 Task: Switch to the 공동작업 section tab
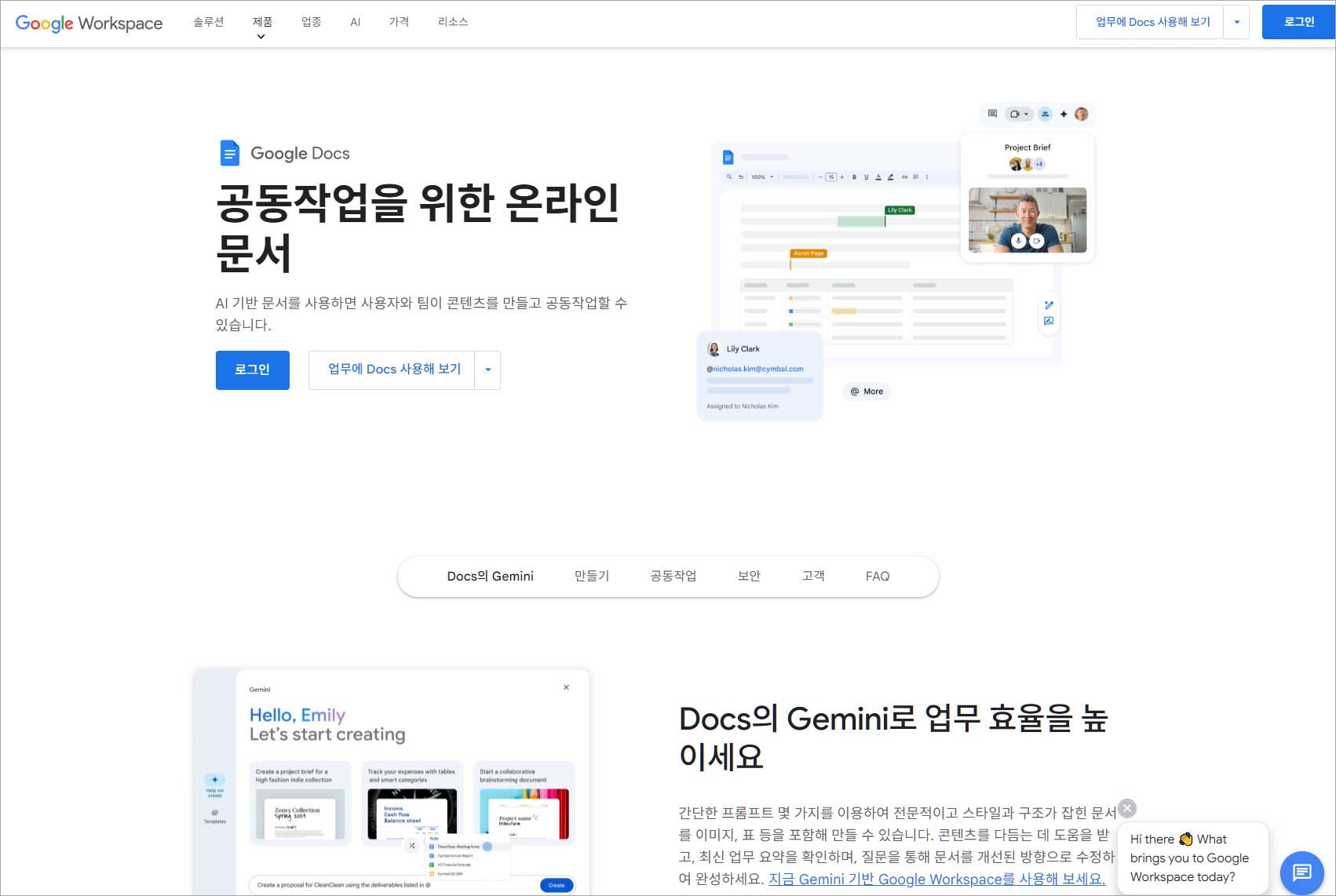[673, 576]
